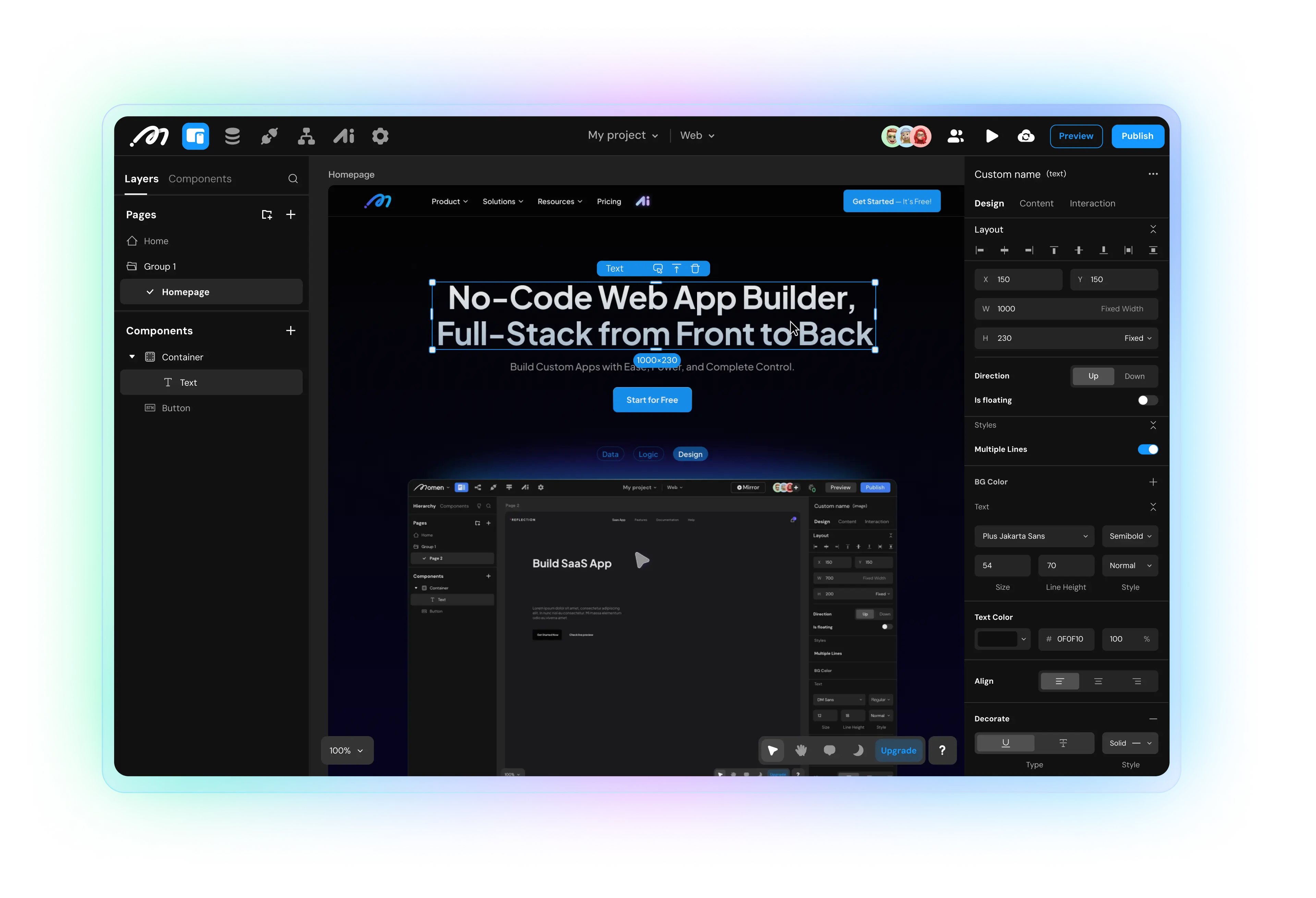1316x898 pixels.
Task: Click the cloud sync icon
Action: [x=1025, y=136]
